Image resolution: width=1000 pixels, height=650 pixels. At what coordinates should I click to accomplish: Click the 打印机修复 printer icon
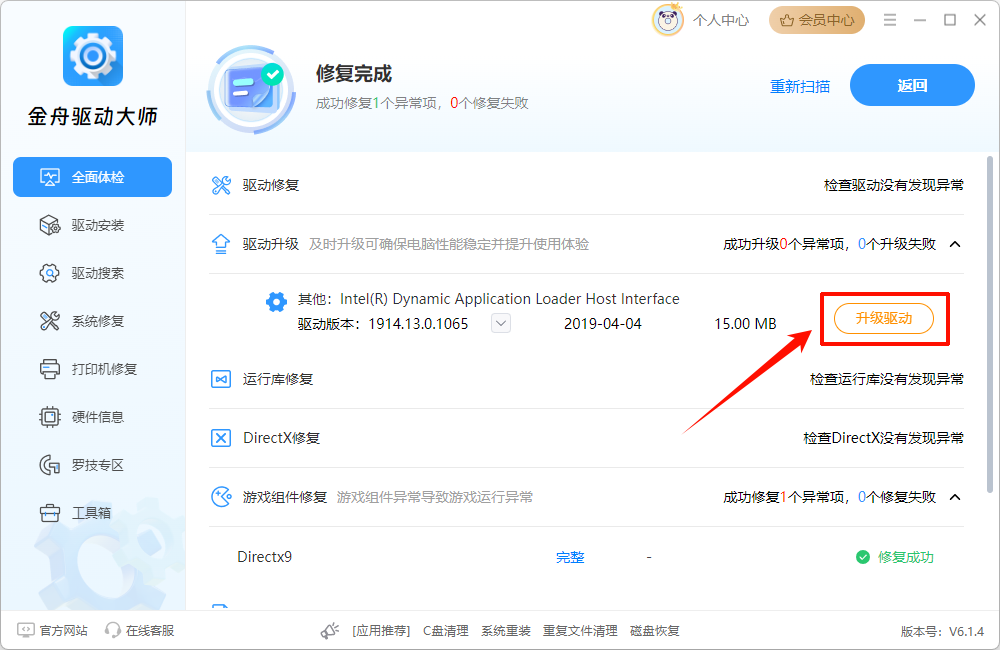point(50,369)
